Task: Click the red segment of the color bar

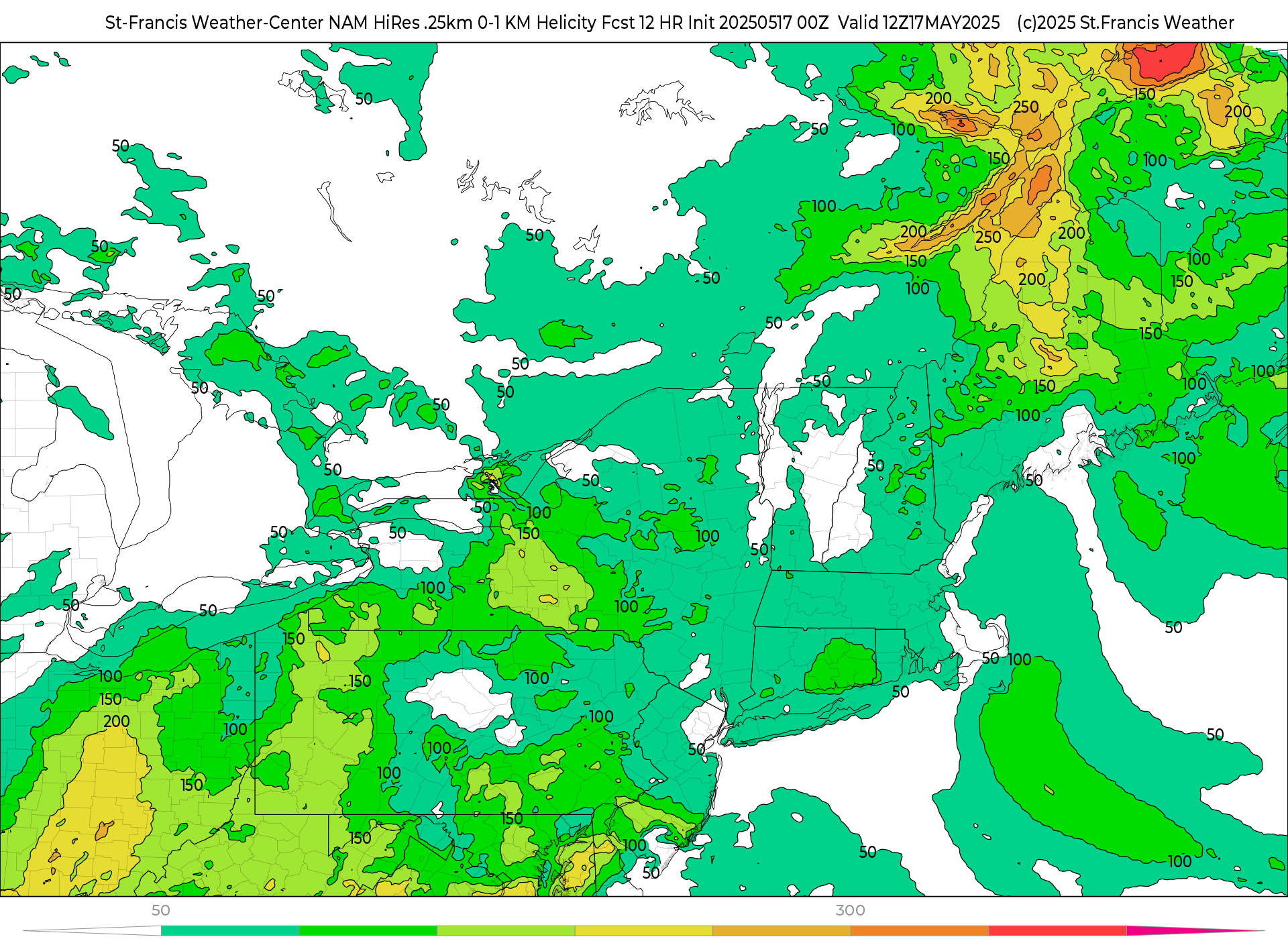Action: pyautogui.click(x=1057, y=931)
